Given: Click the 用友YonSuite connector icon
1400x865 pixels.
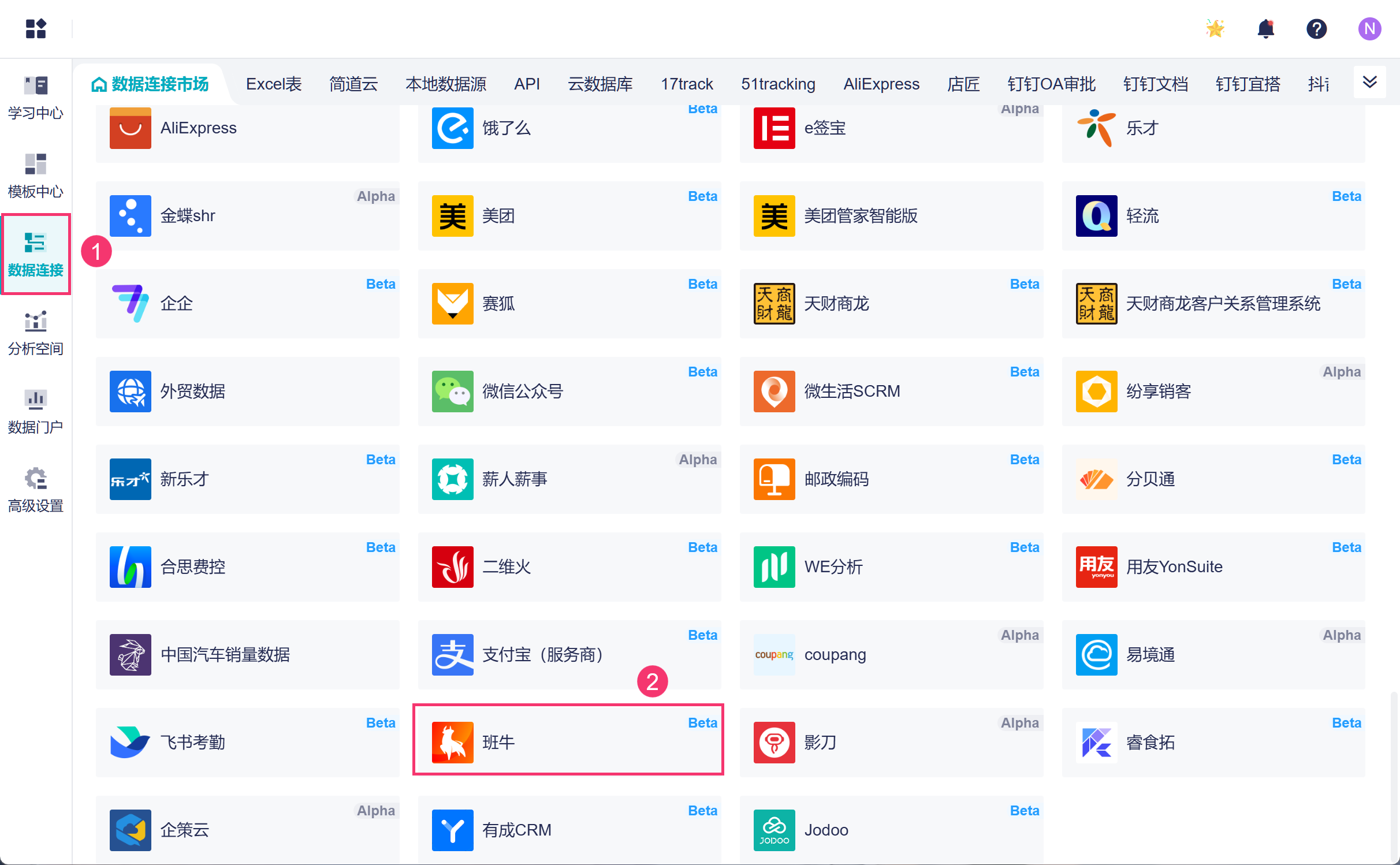Looking at the screenshot, I should (x=1096, y=566).
